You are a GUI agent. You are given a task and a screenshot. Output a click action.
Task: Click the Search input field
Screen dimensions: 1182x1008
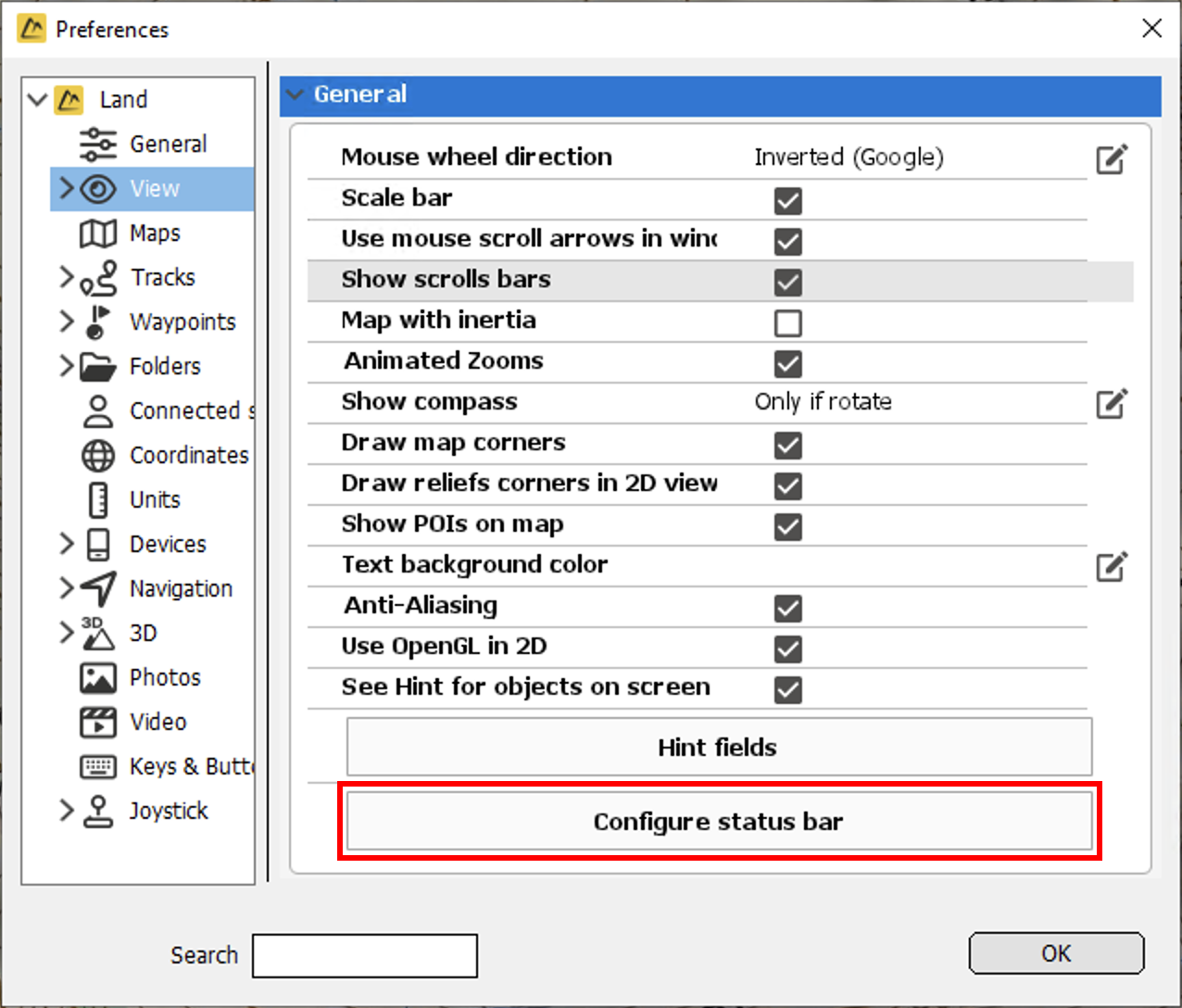pyautogui.click(x=365, y=955)
